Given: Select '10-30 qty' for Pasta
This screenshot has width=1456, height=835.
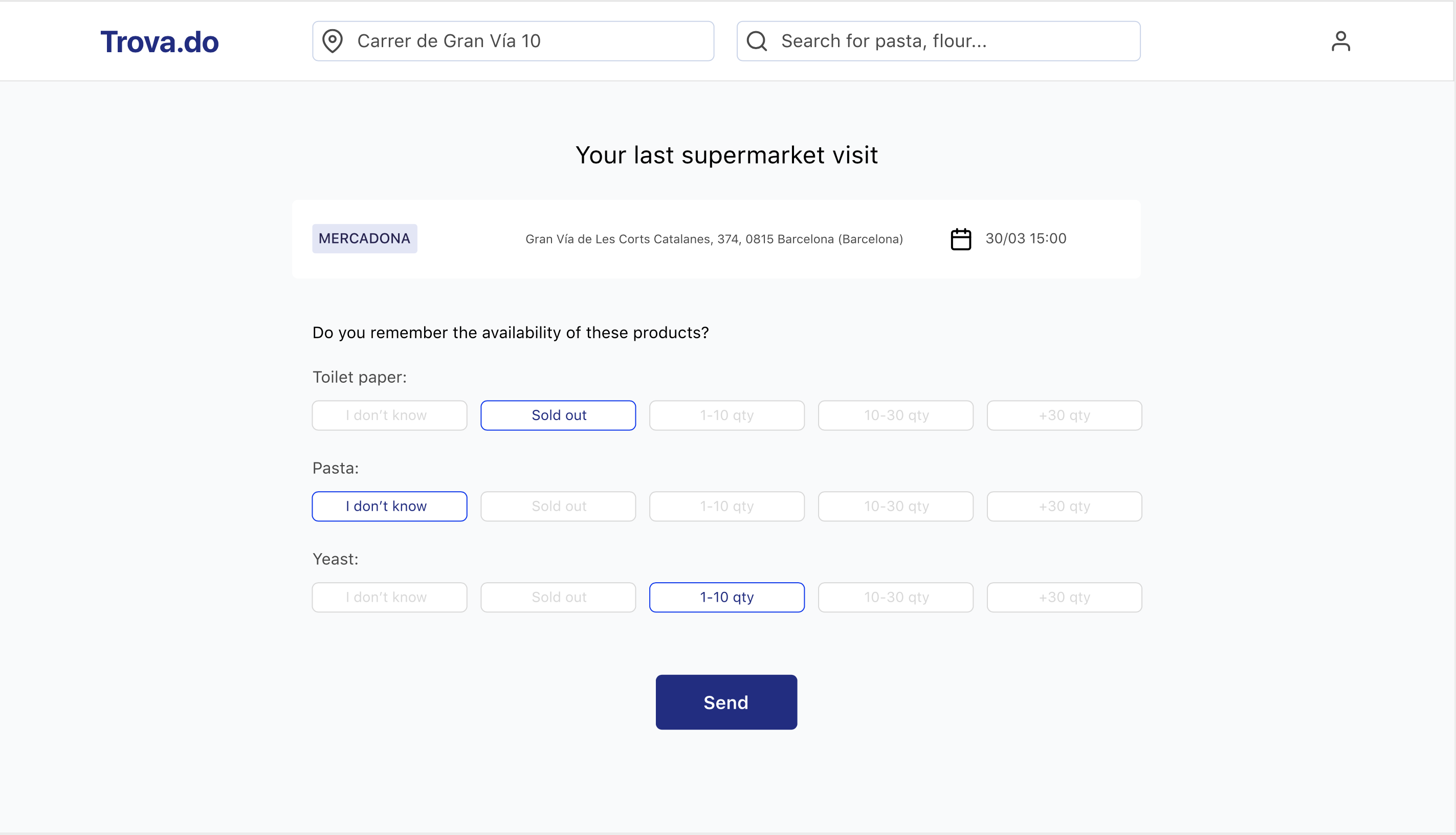Looking at the screenshot, I should coord(896,507).
